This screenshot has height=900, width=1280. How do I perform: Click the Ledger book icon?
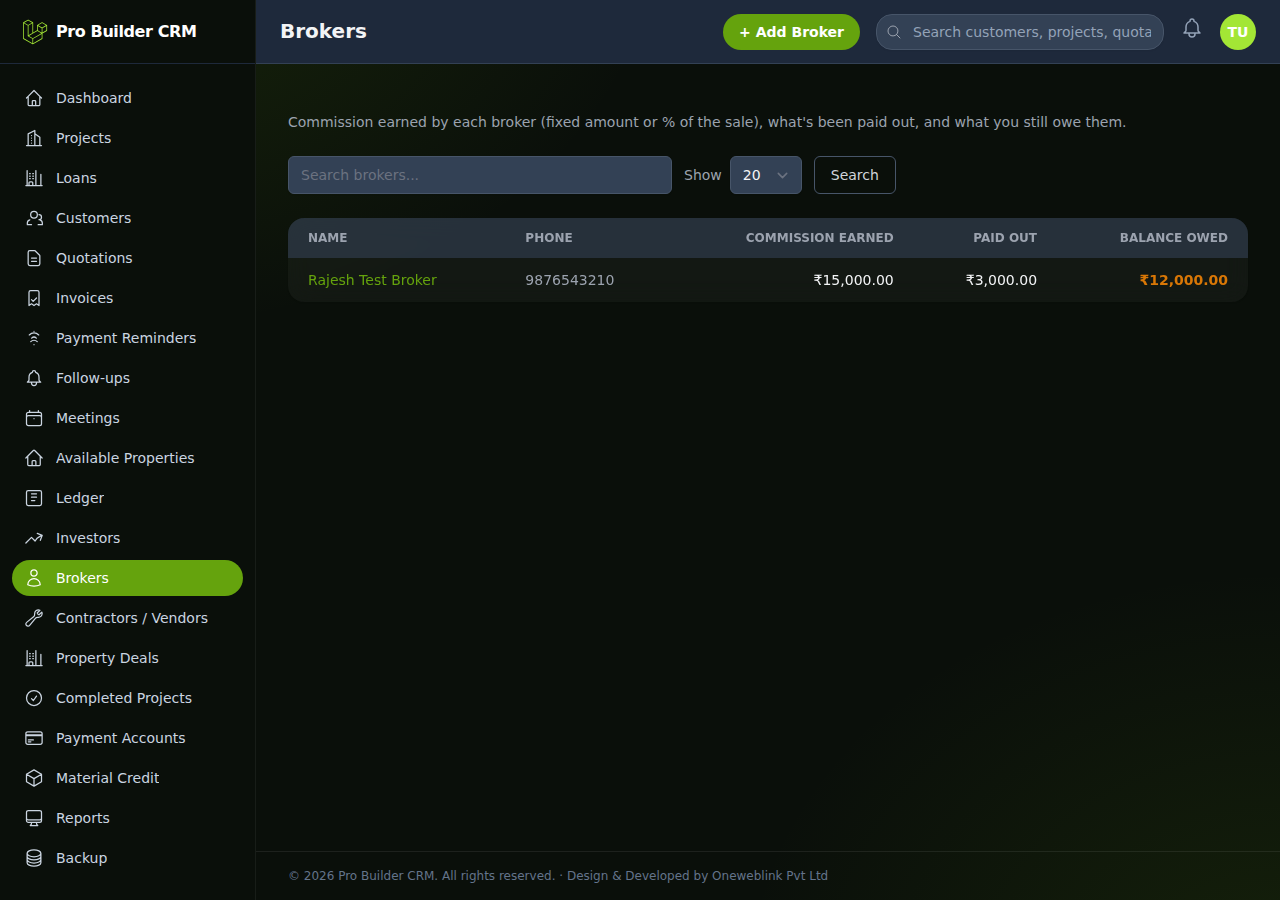click(34, 498)
